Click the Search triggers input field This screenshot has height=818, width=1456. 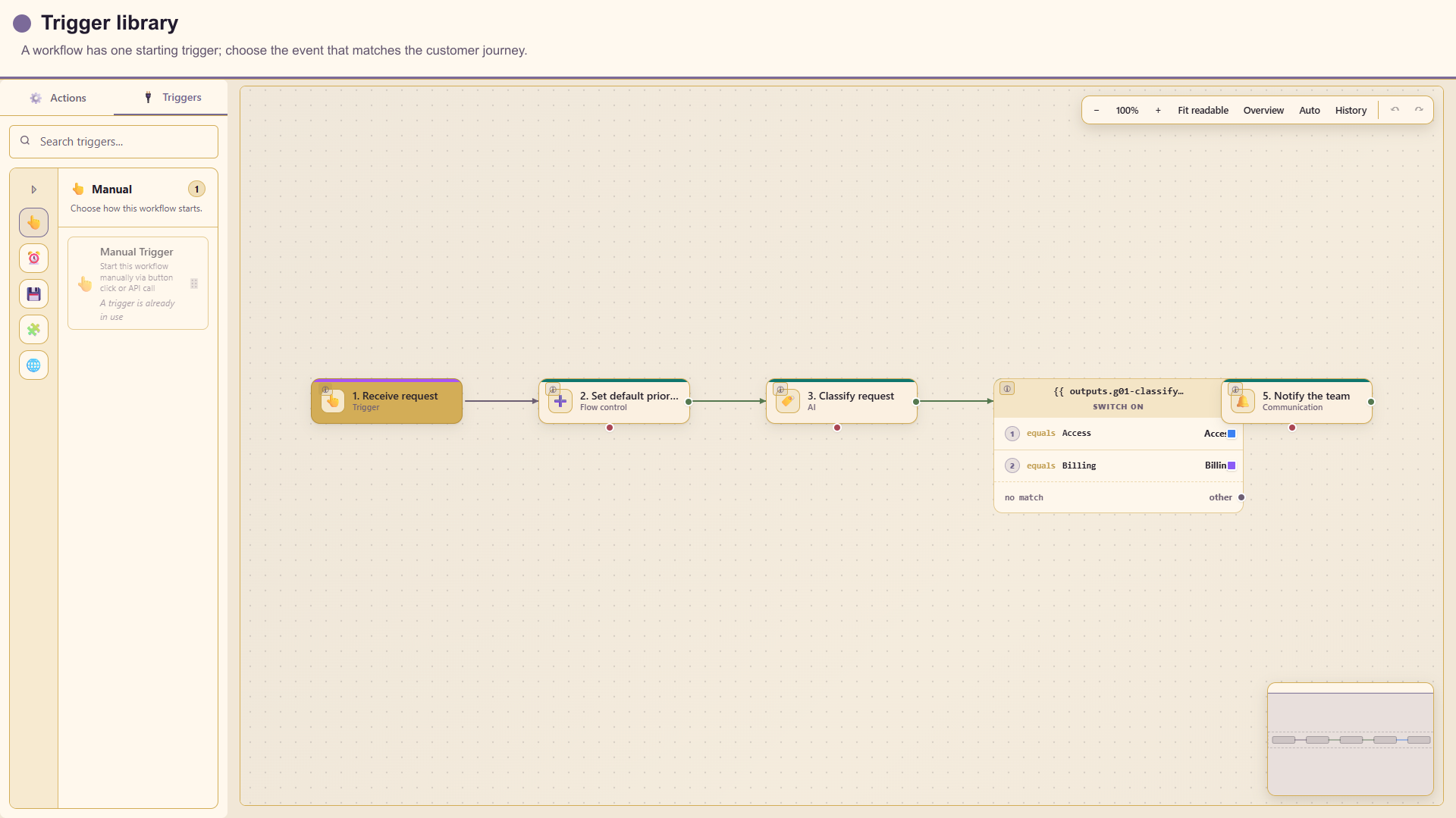(114, 142)
